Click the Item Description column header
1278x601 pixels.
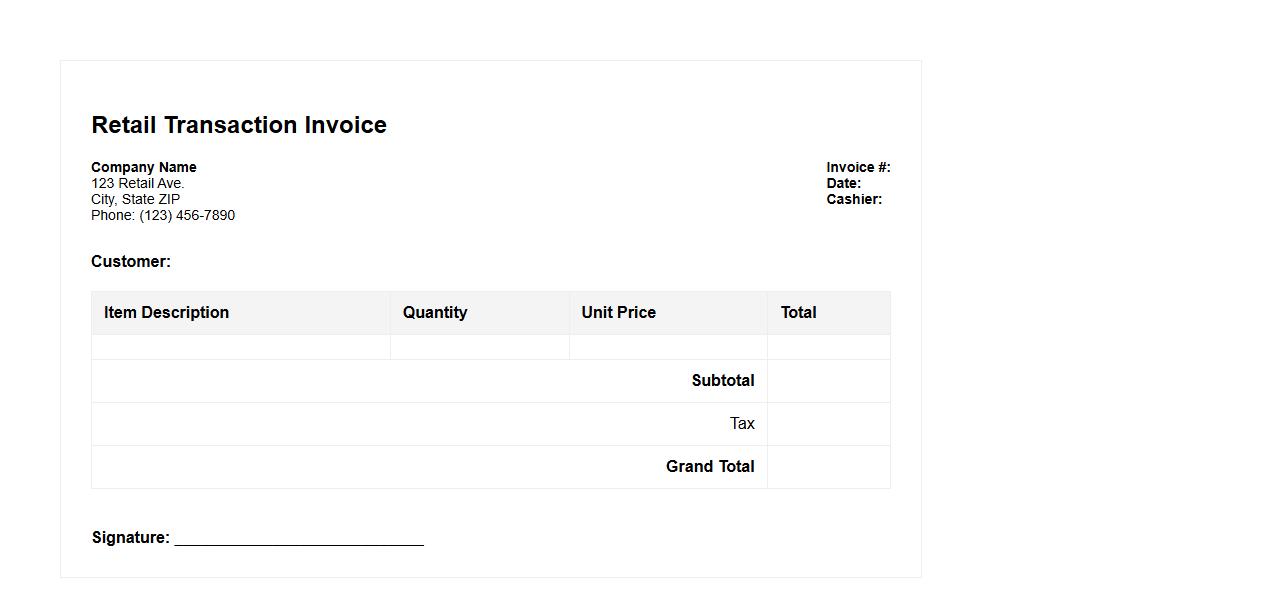(167, 312)
